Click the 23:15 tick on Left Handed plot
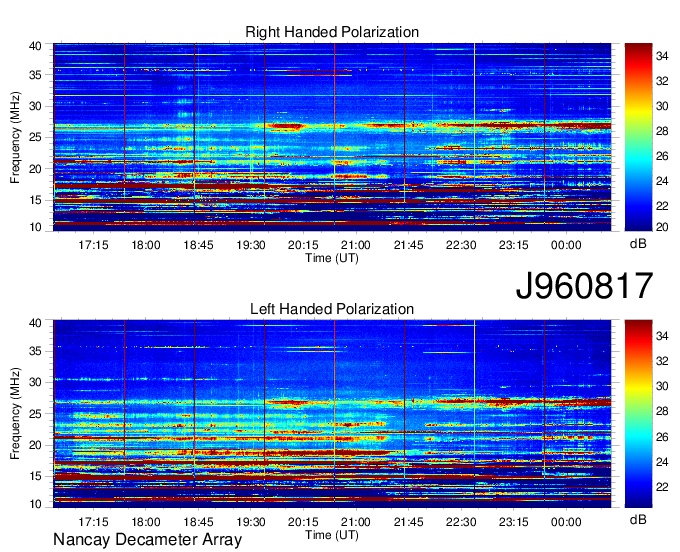680x552 pixels. pos(513,522)
